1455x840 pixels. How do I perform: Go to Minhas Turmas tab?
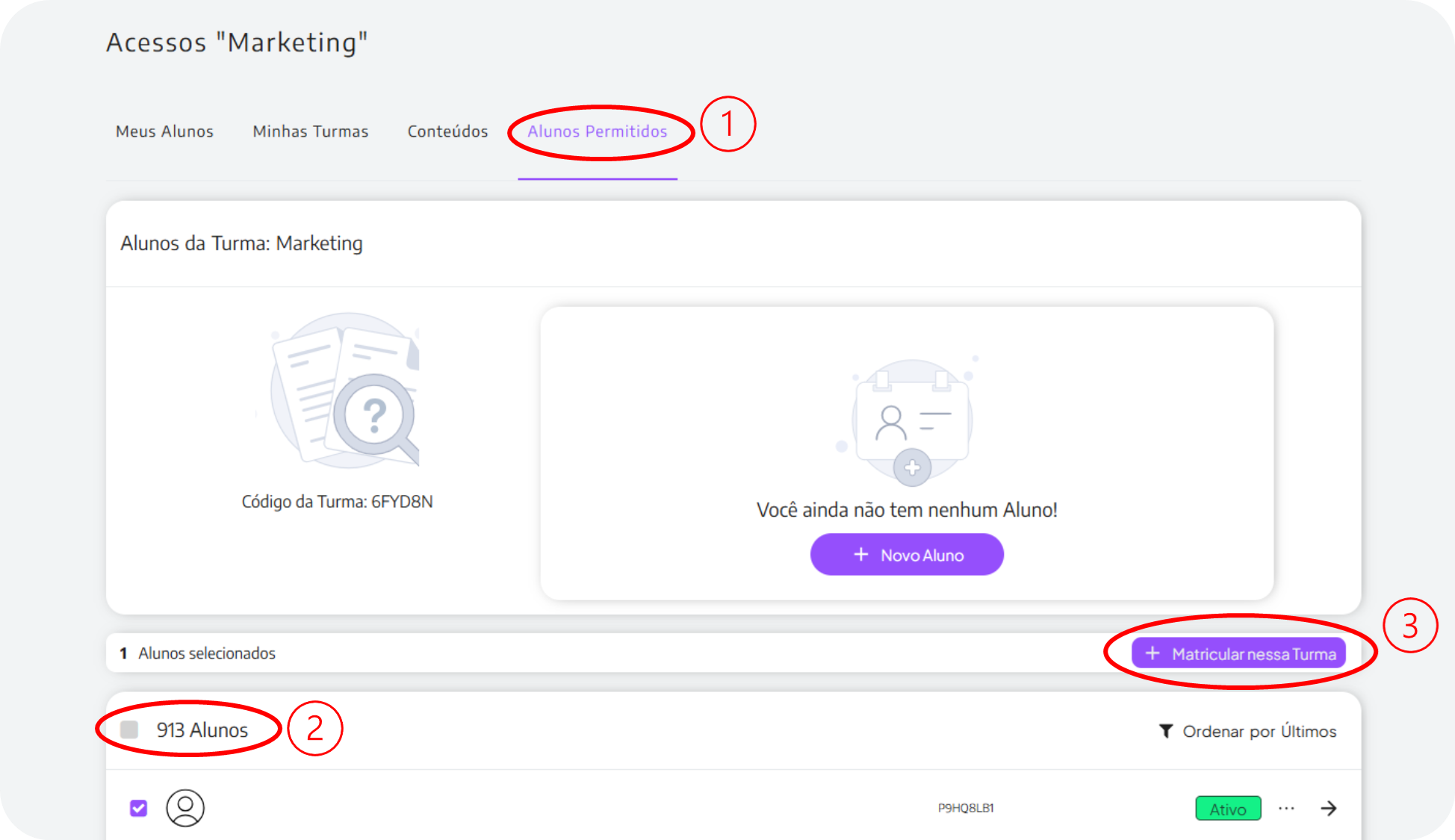[x=310, y=131]
